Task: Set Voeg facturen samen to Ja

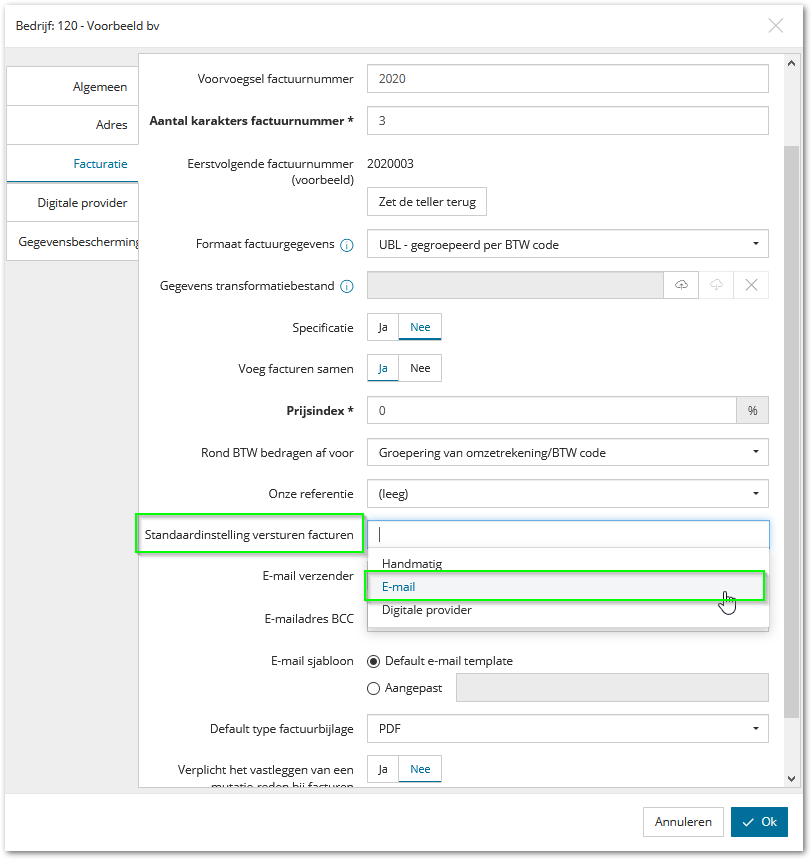Action: pos(382,368)
